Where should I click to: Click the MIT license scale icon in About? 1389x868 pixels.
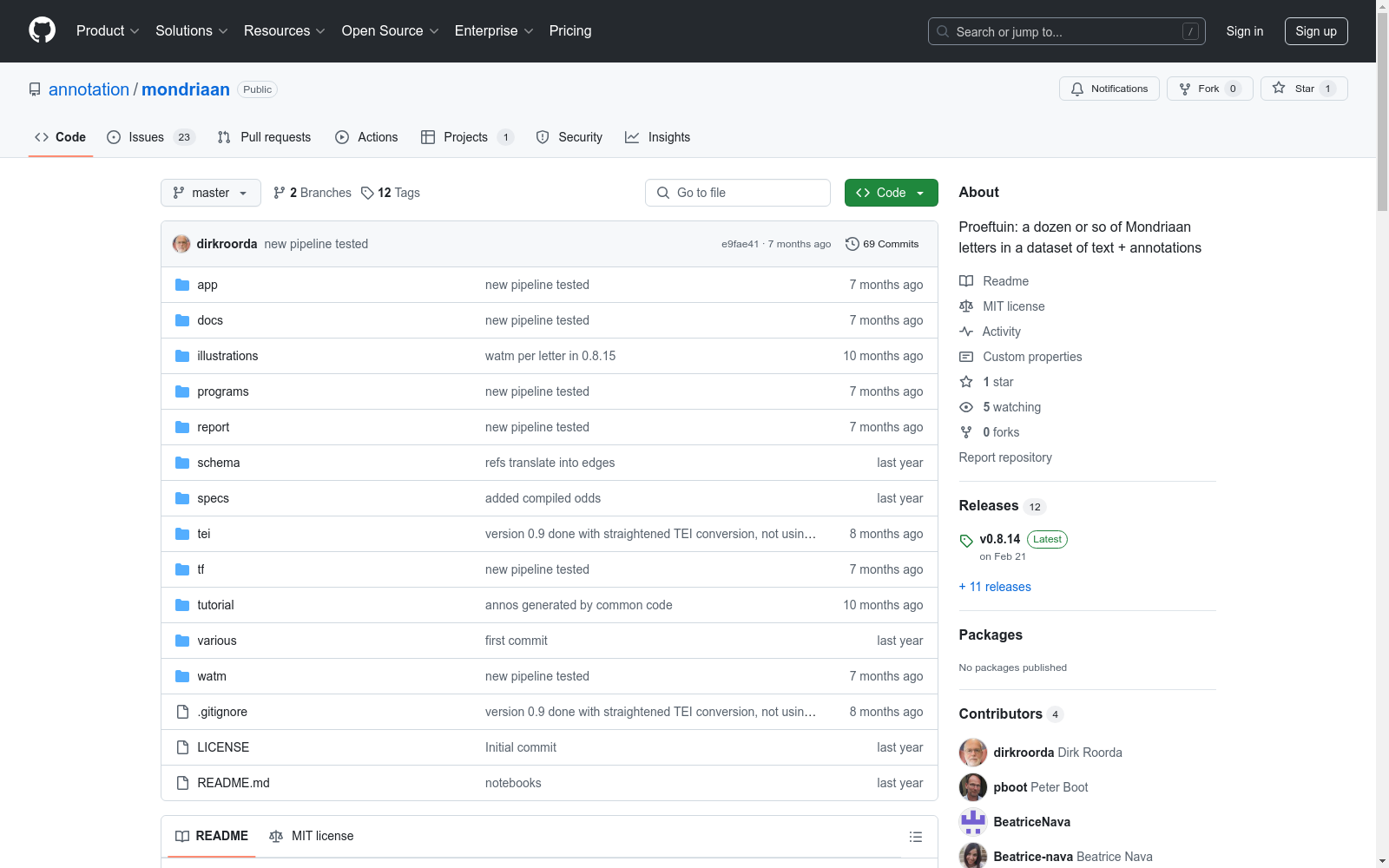[966, 306]
